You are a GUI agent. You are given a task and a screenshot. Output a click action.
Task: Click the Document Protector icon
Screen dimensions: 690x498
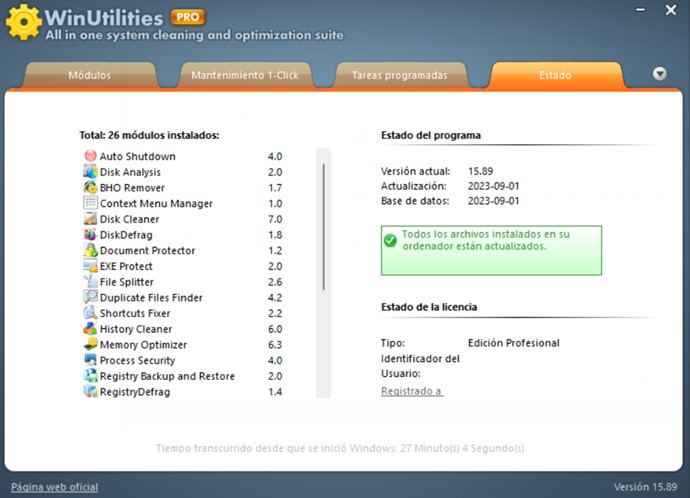[x=90, y=250]
